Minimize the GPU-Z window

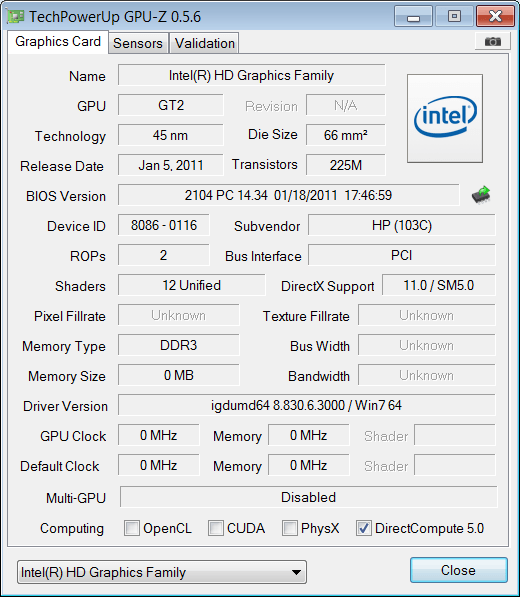(413, 16)
